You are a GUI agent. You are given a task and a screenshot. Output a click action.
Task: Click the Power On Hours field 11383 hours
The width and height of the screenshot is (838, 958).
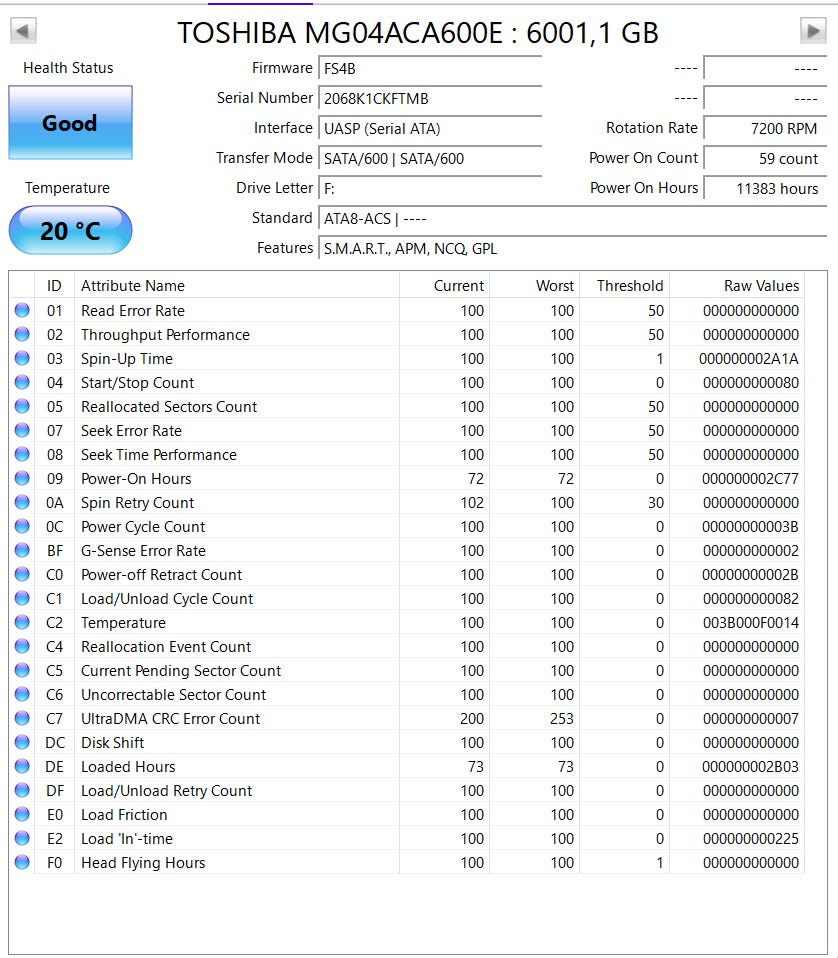click(x=765, y=188)
